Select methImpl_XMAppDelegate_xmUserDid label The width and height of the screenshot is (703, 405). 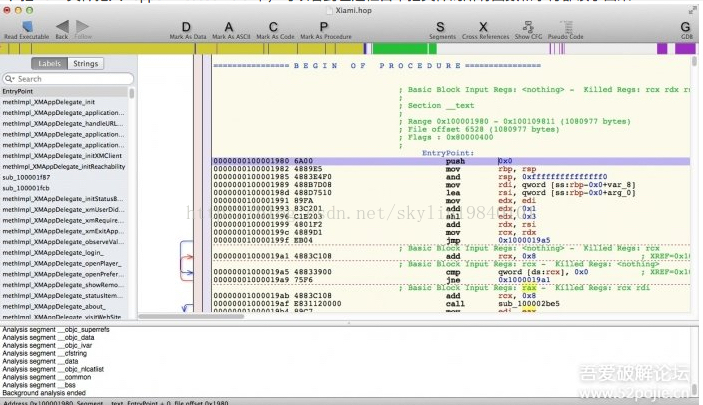[64, 210]
